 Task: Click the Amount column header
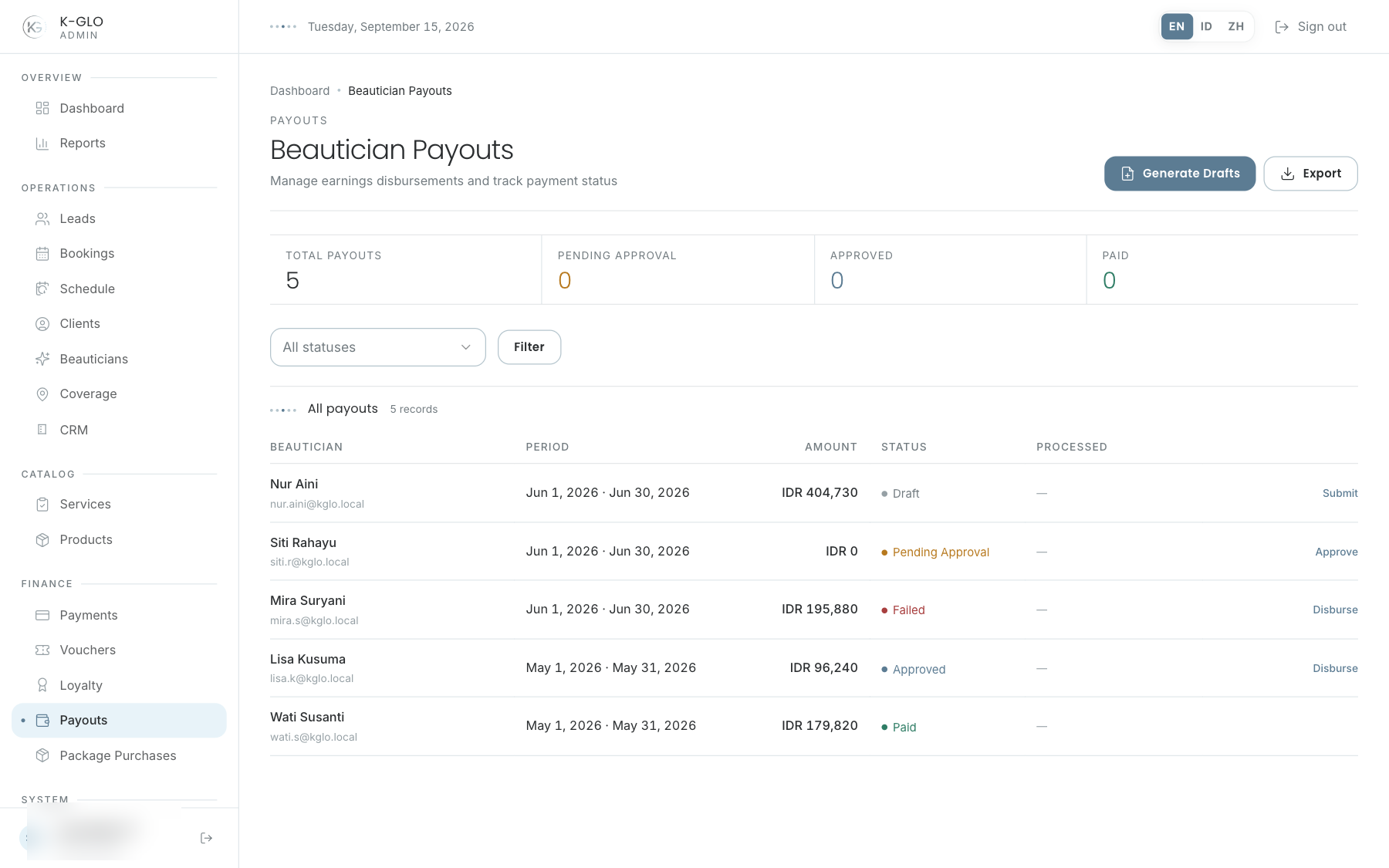click(831, 448)
